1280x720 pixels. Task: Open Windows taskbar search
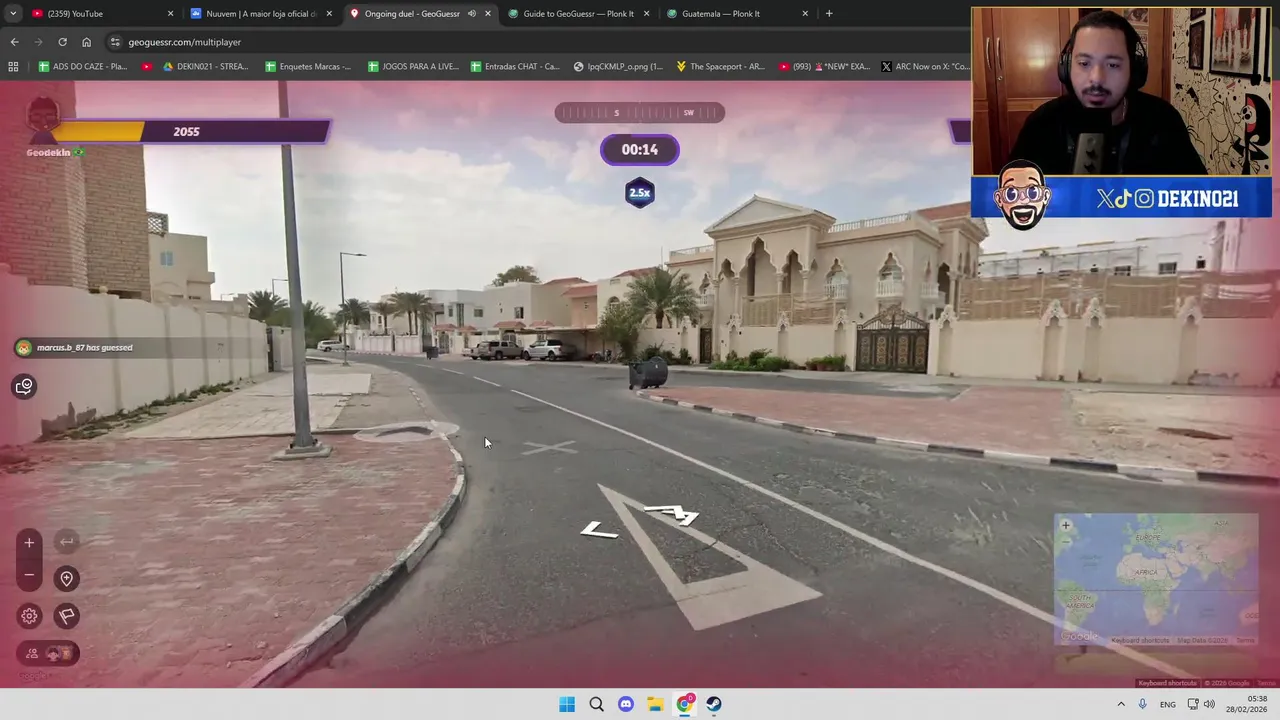(596, 704)
